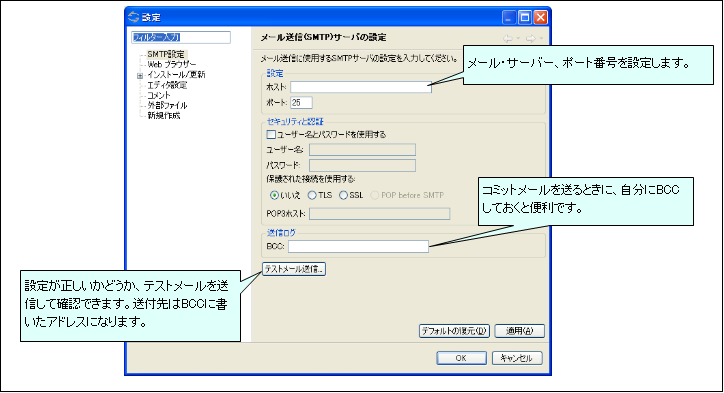Click the デフォルトの復元 button
The width and height of the screenshot is (724, 393).
454,331
